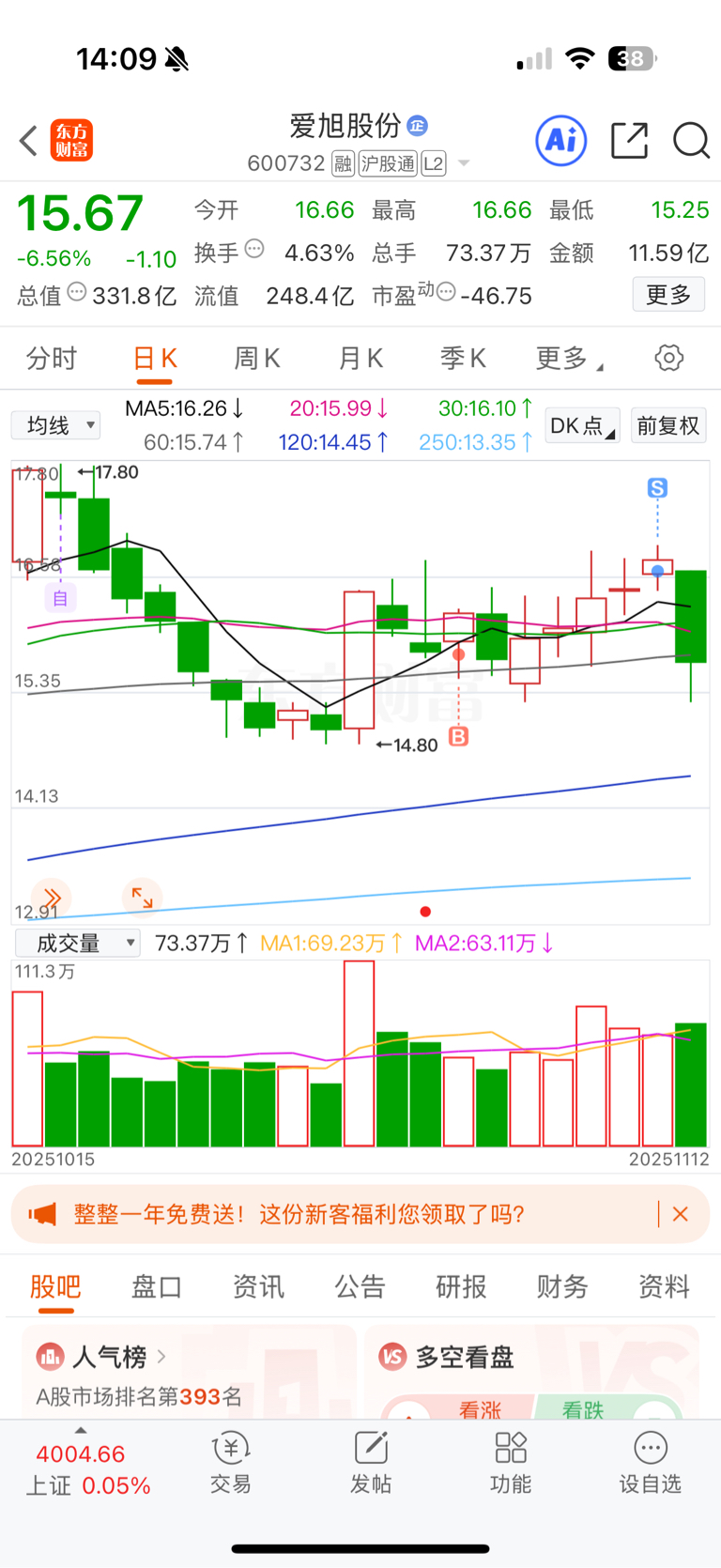Open the 均线 indicator dropdown

point(55,425)
